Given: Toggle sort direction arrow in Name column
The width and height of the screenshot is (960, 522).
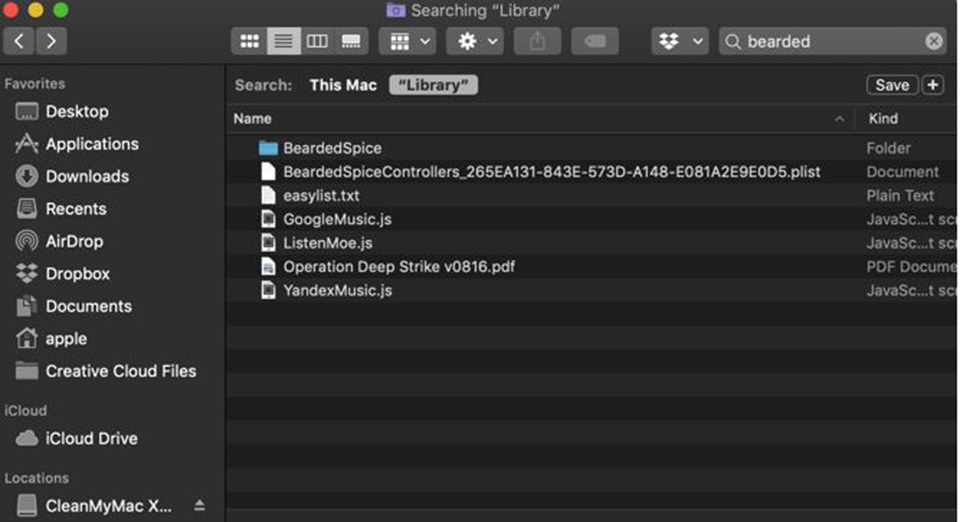Looking at the screenshot, I should coord(840,119).
